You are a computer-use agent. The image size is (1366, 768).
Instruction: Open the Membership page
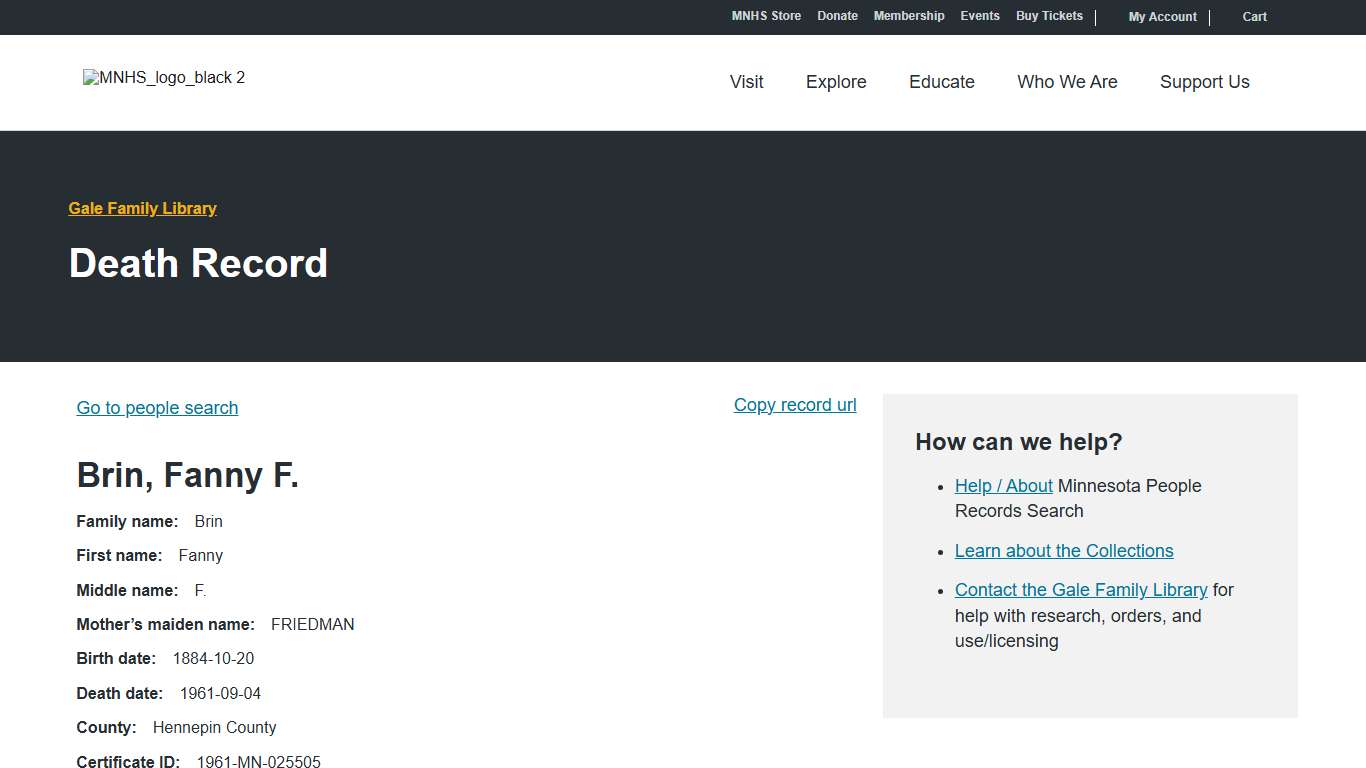tap(908, 16)
